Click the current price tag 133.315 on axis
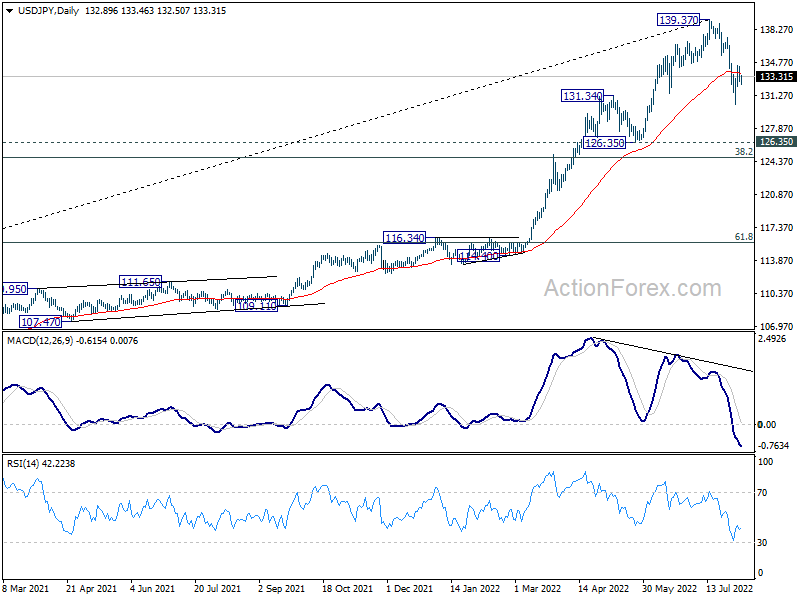 (x=777, y=77)
